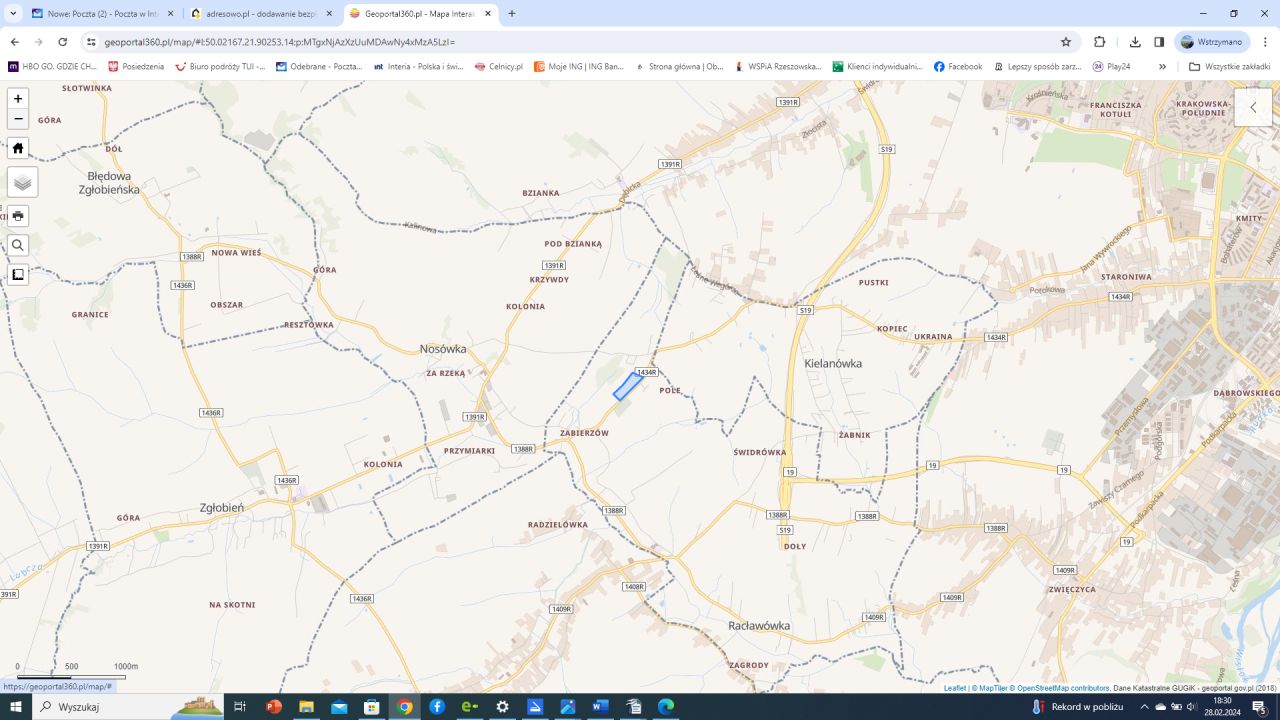Open the Windows Start menu

[15, 707]
